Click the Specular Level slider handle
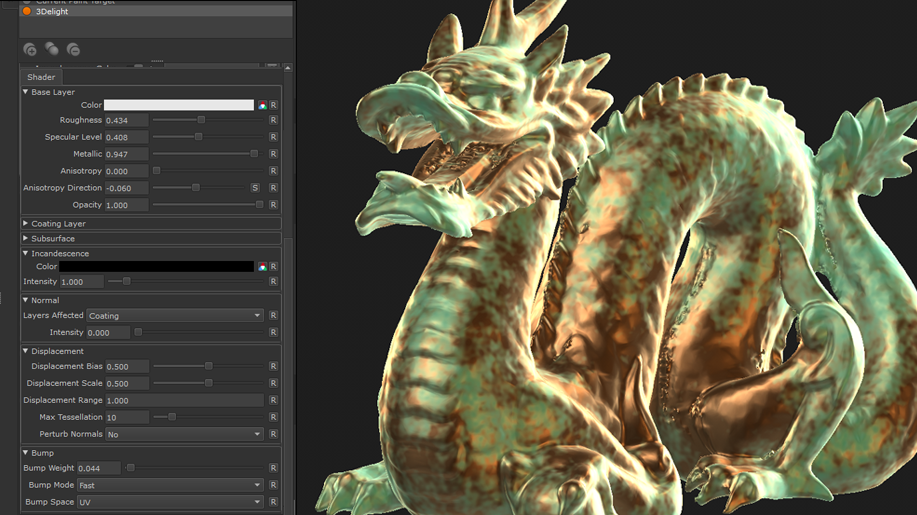 [199, 137]
